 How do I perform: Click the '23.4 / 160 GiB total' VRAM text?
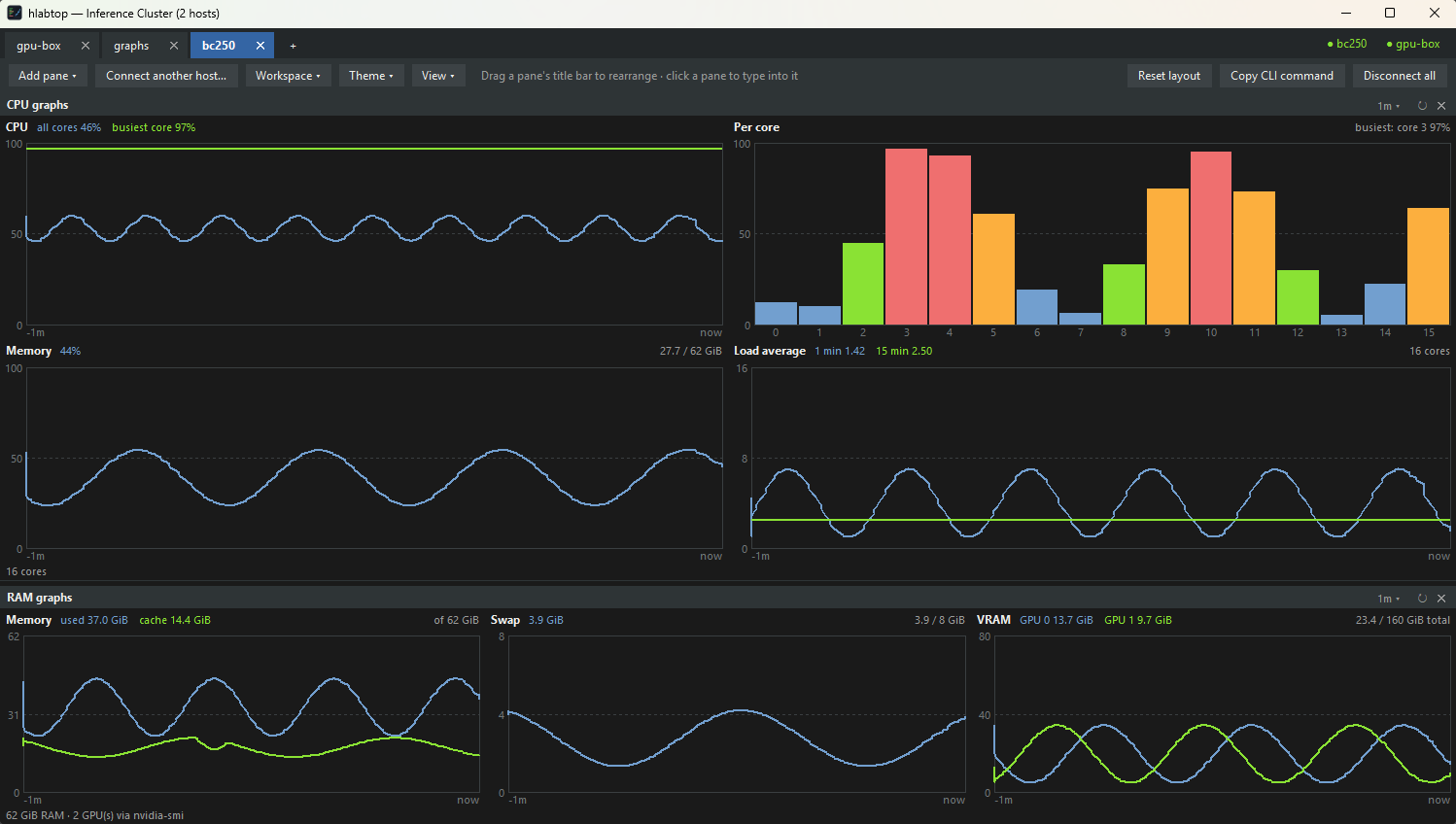click(1403, 620)
